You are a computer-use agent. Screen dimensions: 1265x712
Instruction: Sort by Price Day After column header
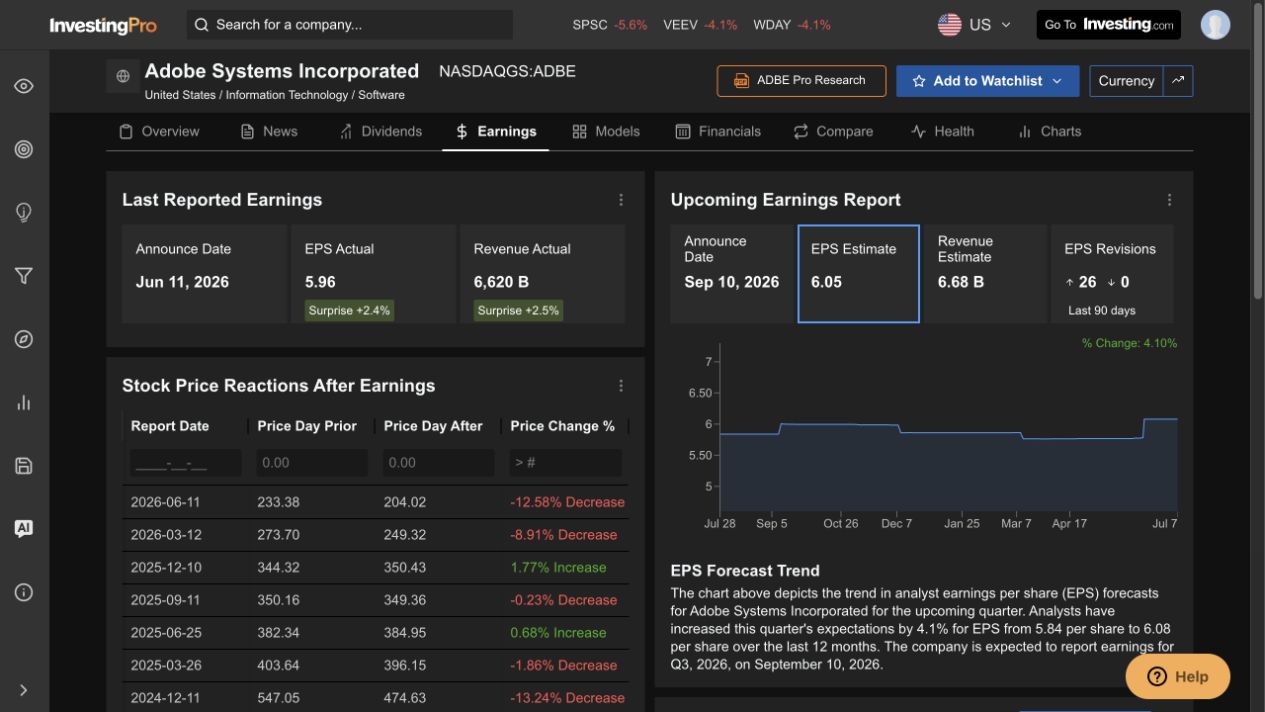tap(433, 426)
